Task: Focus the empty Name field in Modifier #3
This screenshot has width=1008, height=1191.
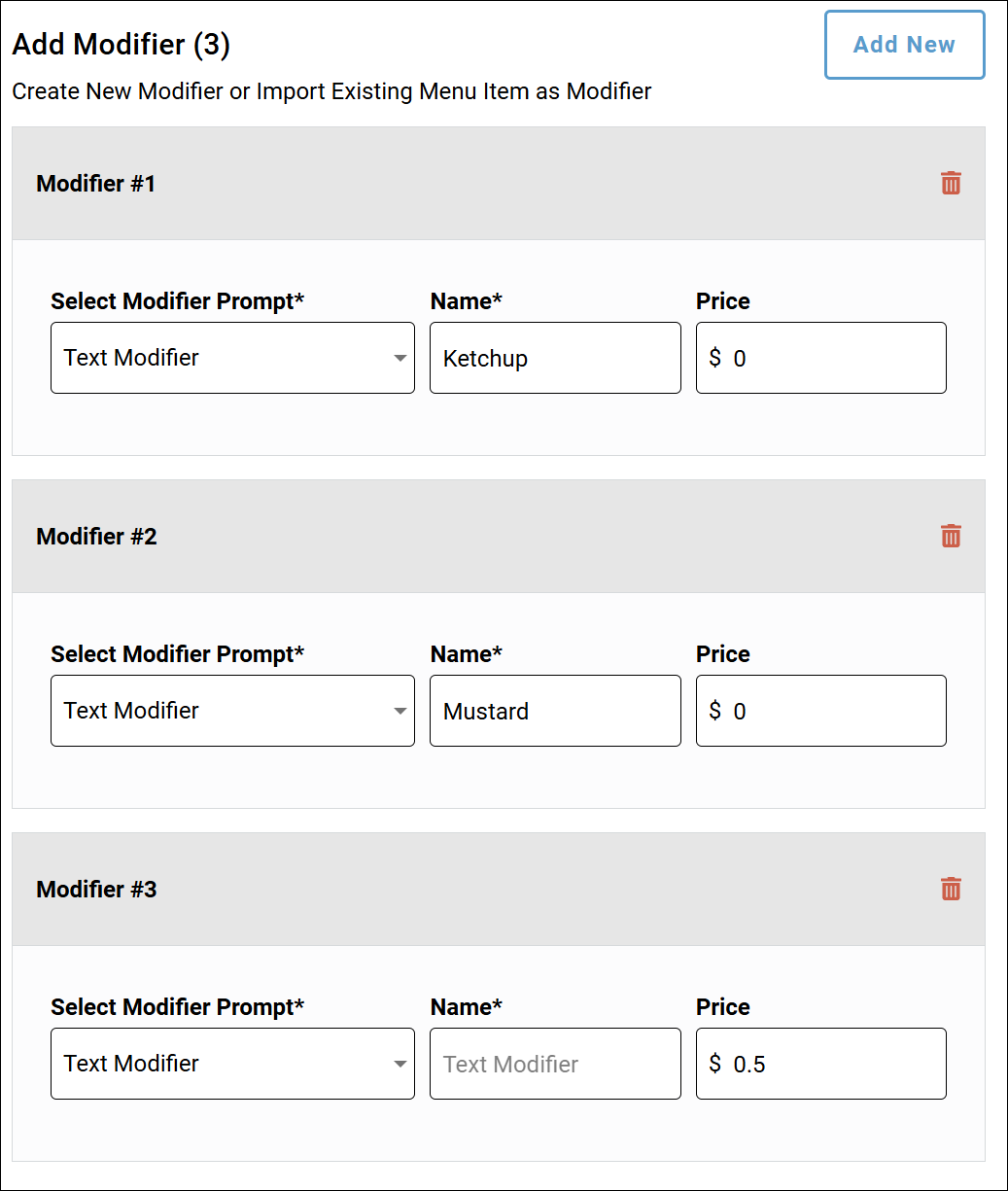Action: click(555, 1064)
